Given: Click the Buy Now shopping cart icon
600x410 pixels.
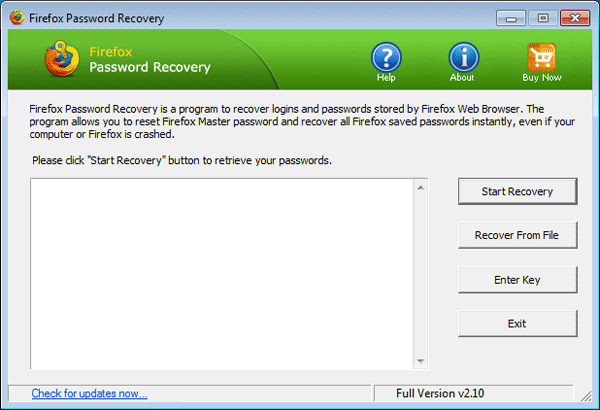Looking at the screenshot, I should (x=541, y=57).
